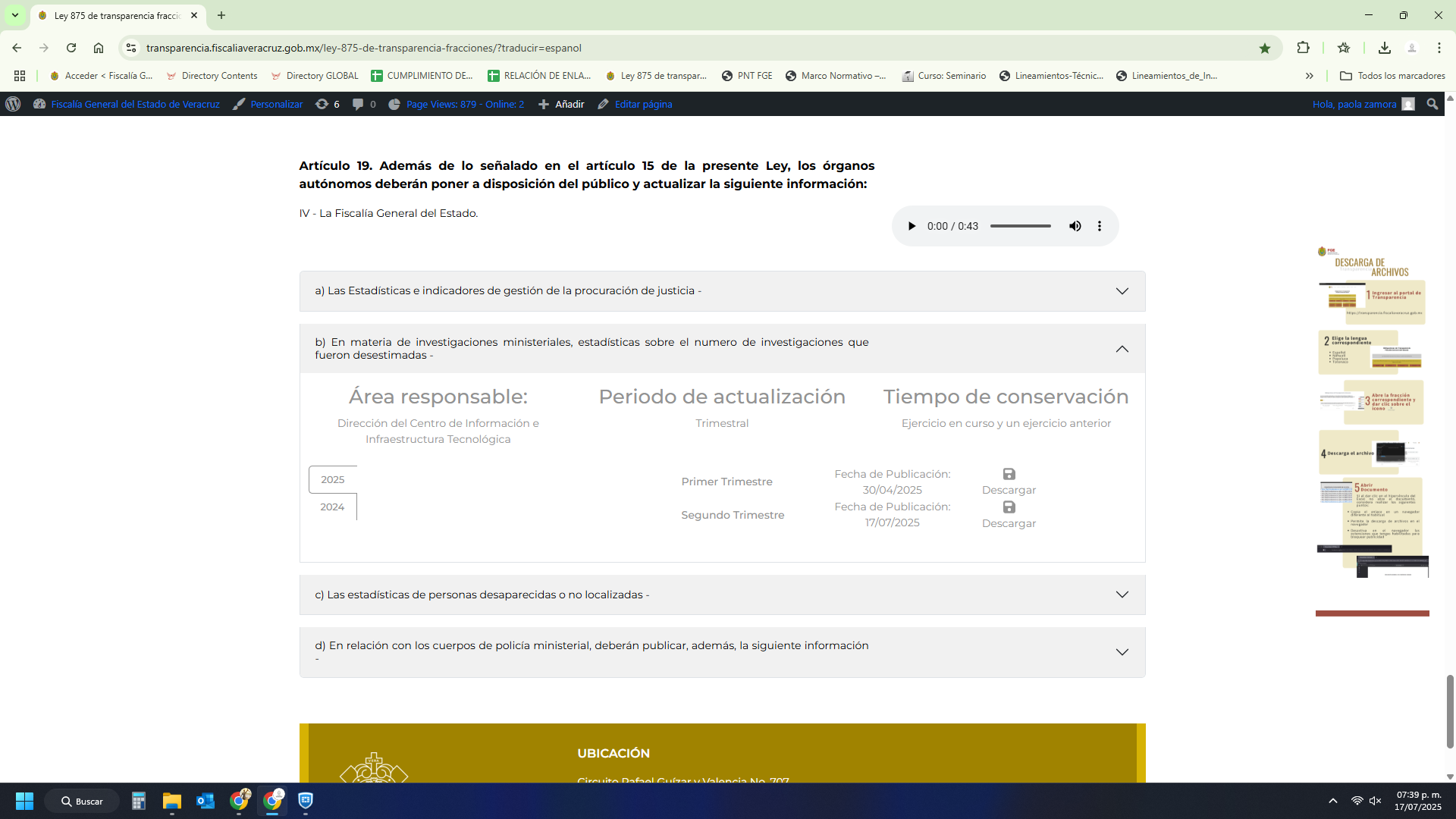Open the admin bar search icon

click(1432, 104)
